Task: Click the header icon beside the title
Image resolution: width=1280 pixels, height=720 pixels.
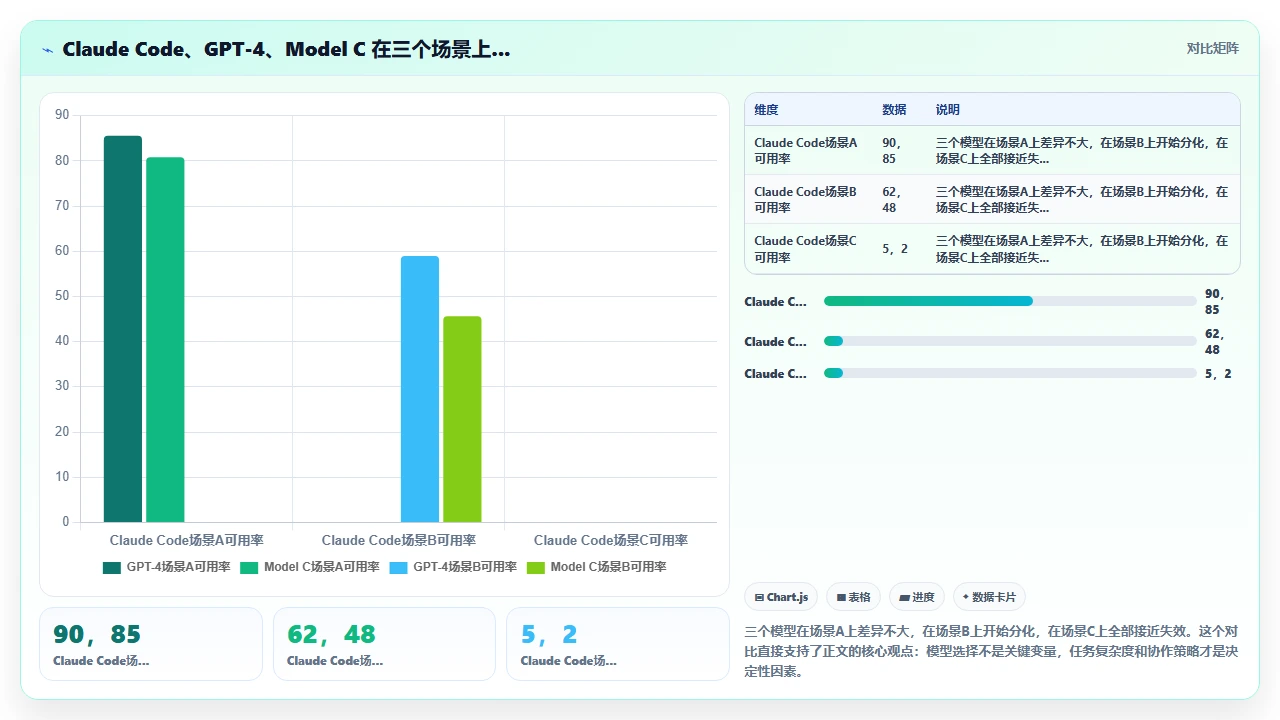Action: tap(47, 49)
